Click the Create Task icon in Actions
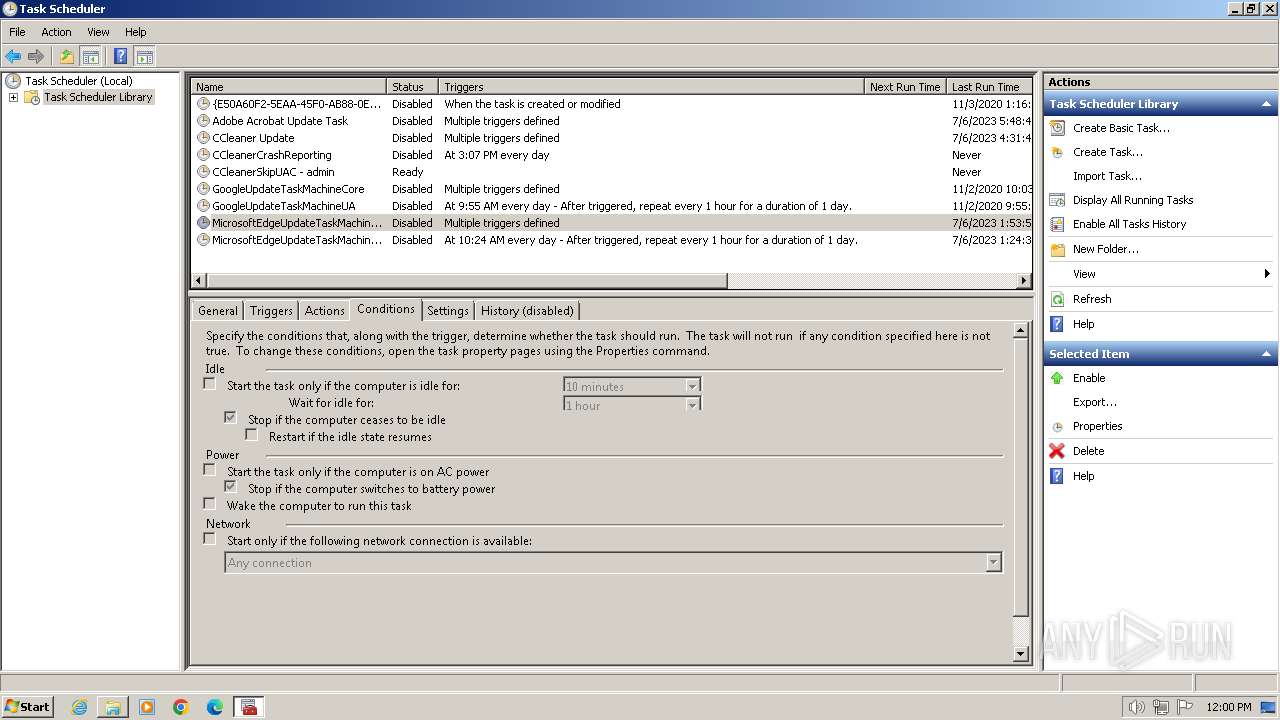1280x720 pixels. 1057,152
